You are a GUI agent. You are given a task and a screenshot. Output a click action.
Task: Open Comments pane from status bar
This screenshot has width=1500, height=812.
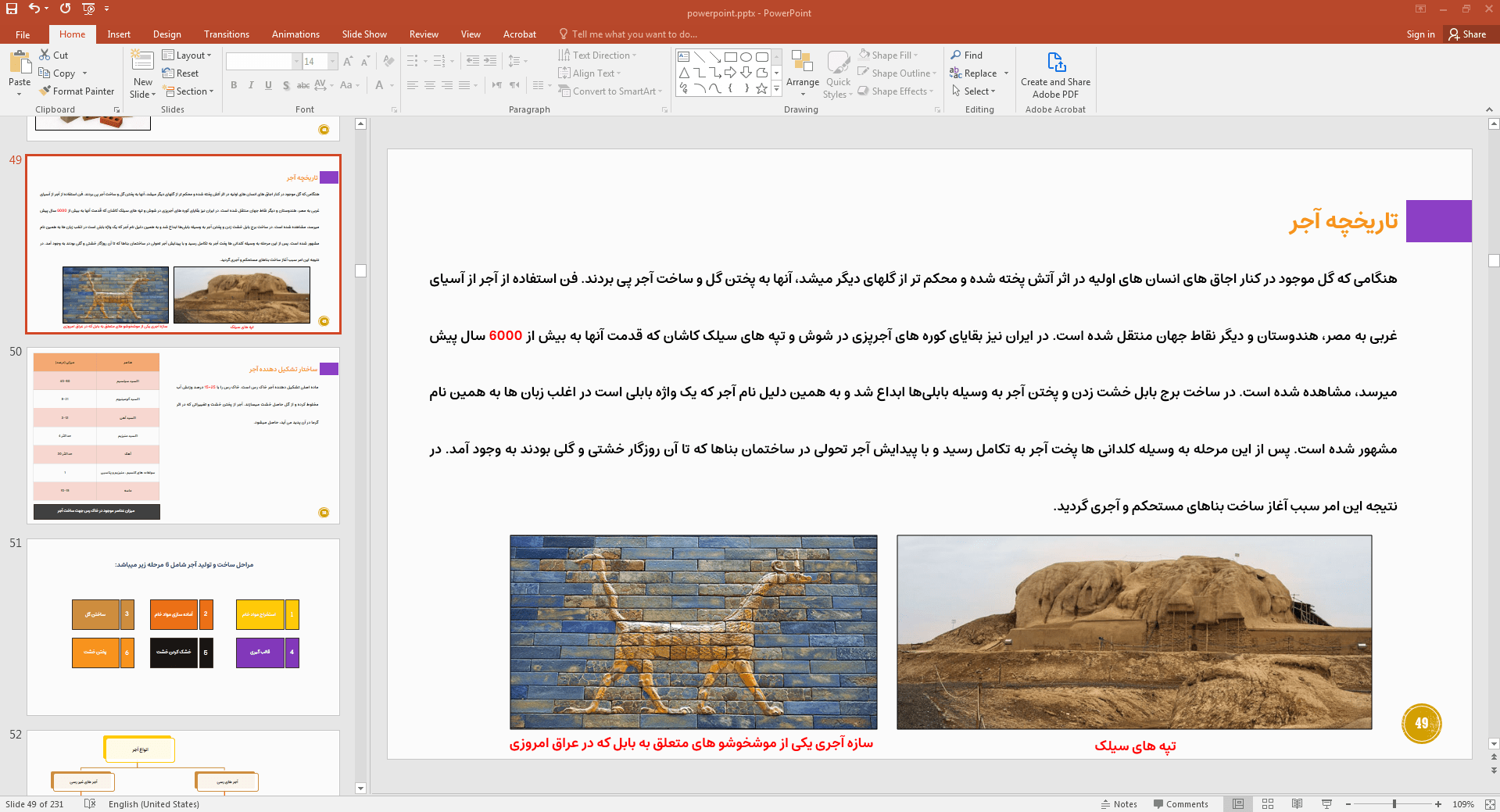pyautogui.click(x=1180, y=804)
